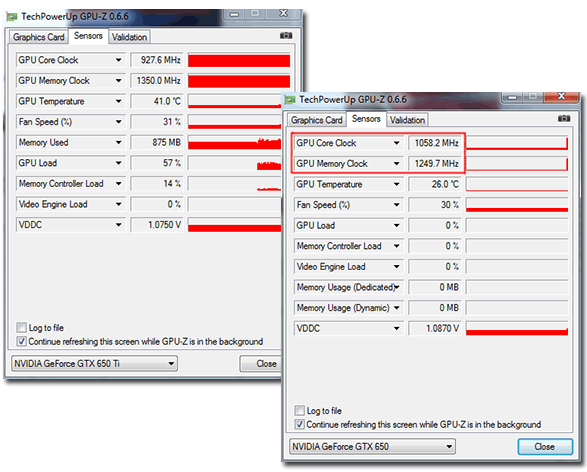The height and width of the screenshot is (472, 587).
Task: Switch to Graphics Card tab in GTX 650 Ti window
Action: point(39,37)
